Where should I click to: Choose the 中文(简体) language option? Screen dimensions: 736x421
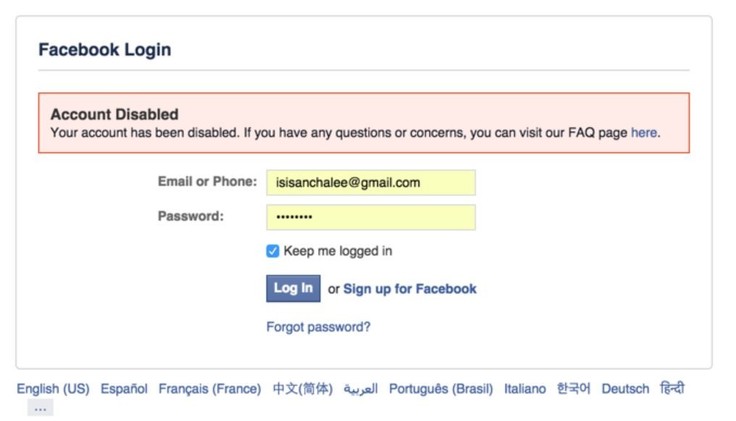(302, 389)
